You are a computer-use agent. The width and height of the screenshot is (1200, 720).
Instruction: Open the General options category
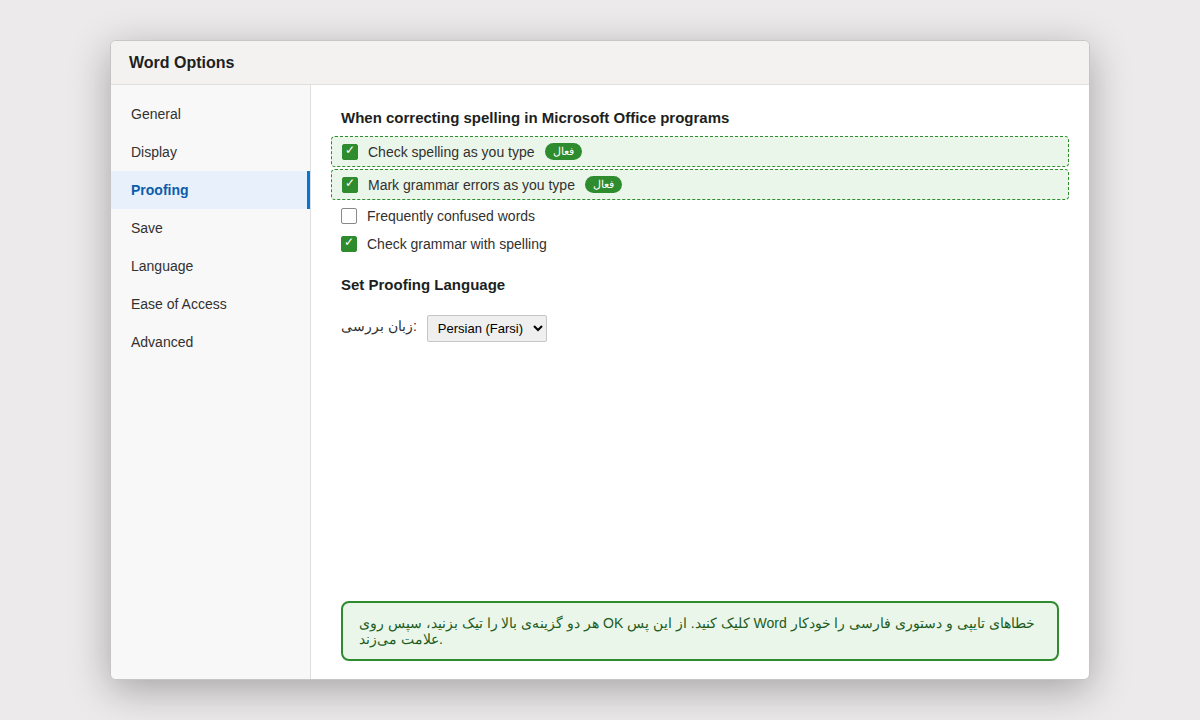(x=210, y=114)
